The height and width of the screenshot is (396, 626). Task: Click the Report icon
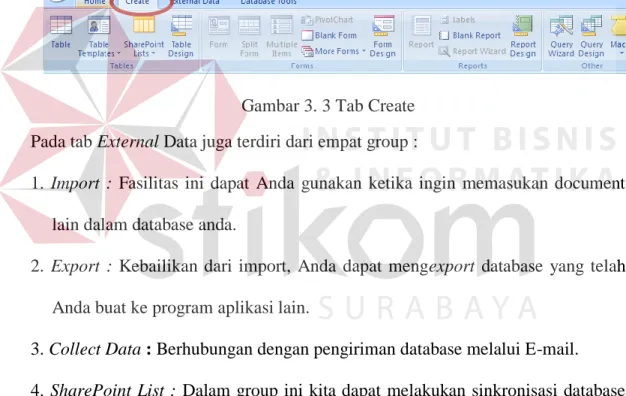pos(421,32)
